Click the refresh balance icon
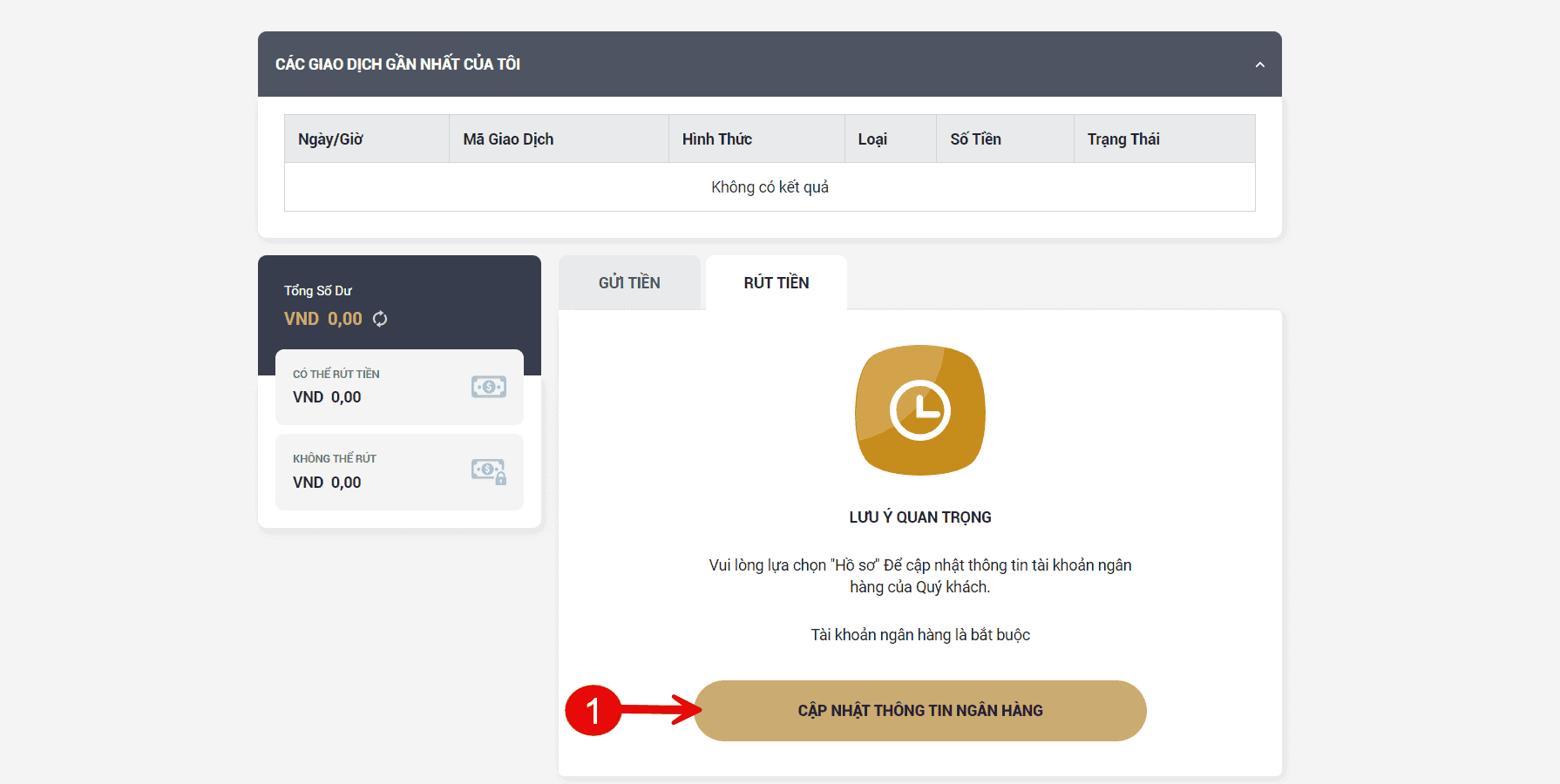 coord(380,319)
